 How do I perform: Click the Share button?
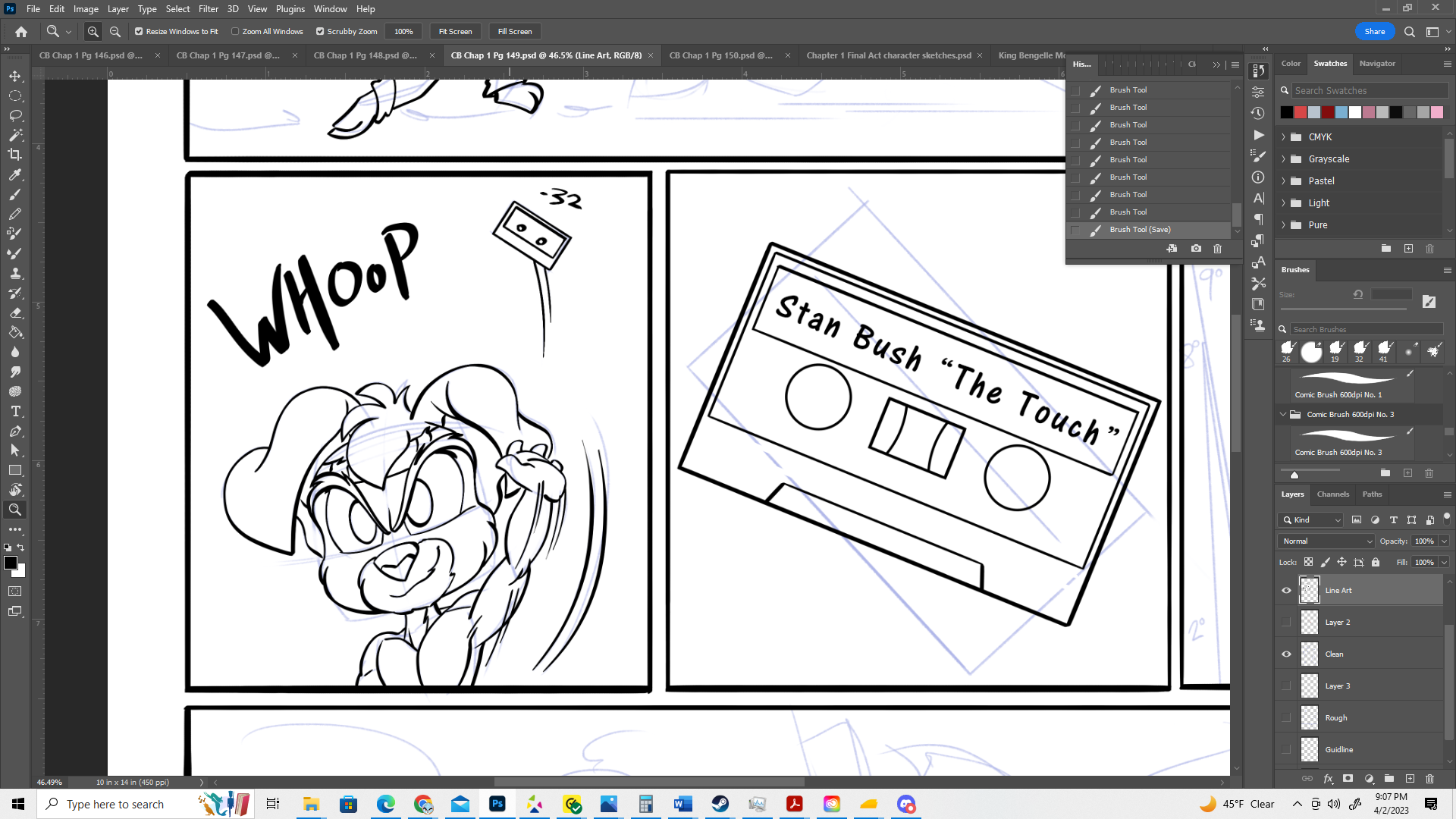1375,31
